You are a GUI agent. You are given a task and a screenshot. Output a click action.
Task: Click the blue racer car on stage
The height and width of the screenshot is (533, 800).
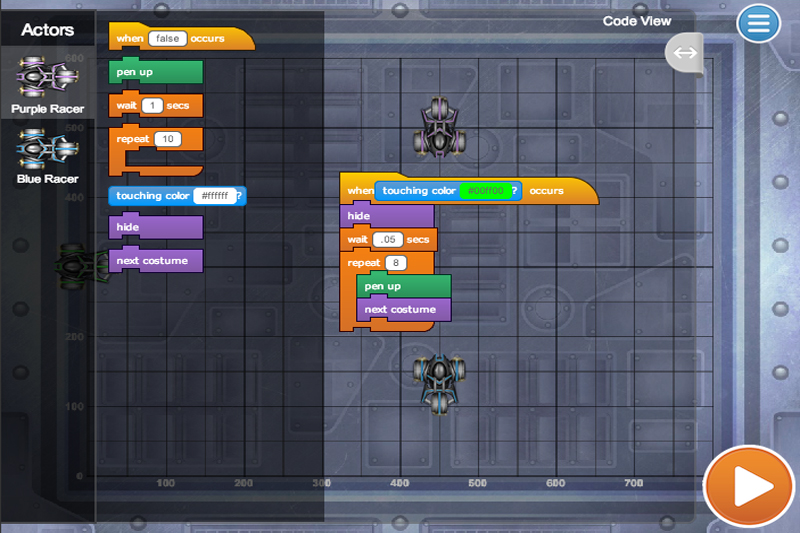[439, 384]
